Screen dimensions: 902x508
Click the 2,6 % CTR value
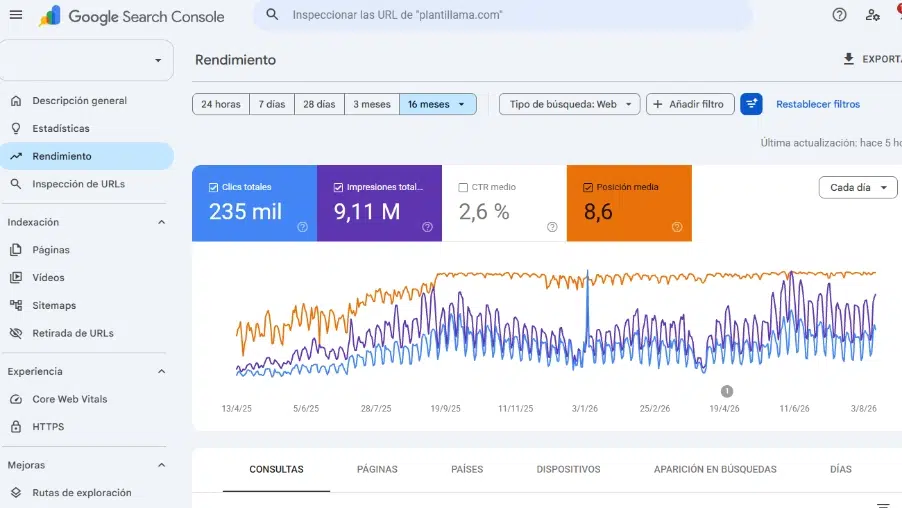pyautogui.click(x=484, y=212)
